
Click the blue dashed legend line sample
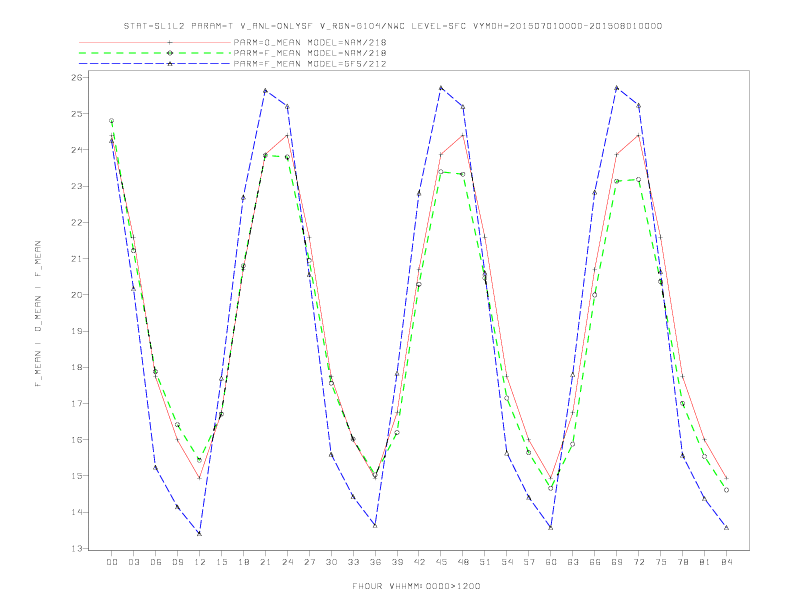pyautogui.click(x=155, y=64)
